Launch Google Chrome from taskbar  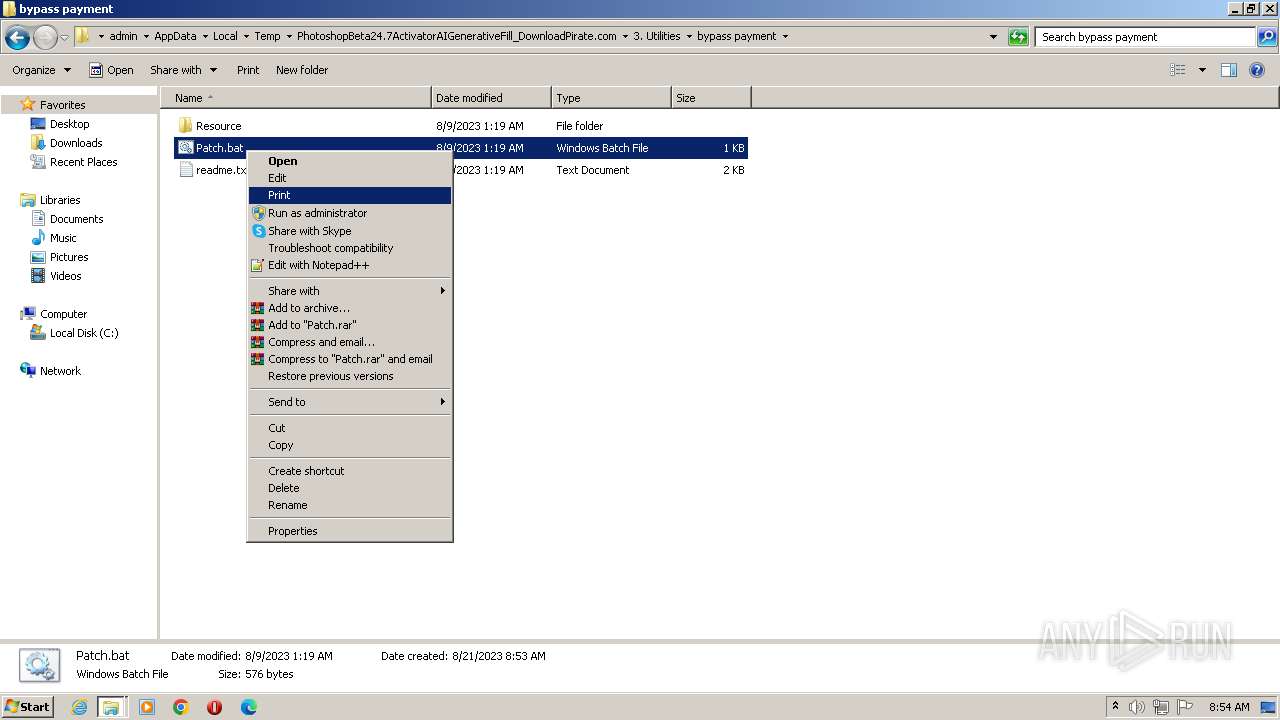[x=181, y=707]
